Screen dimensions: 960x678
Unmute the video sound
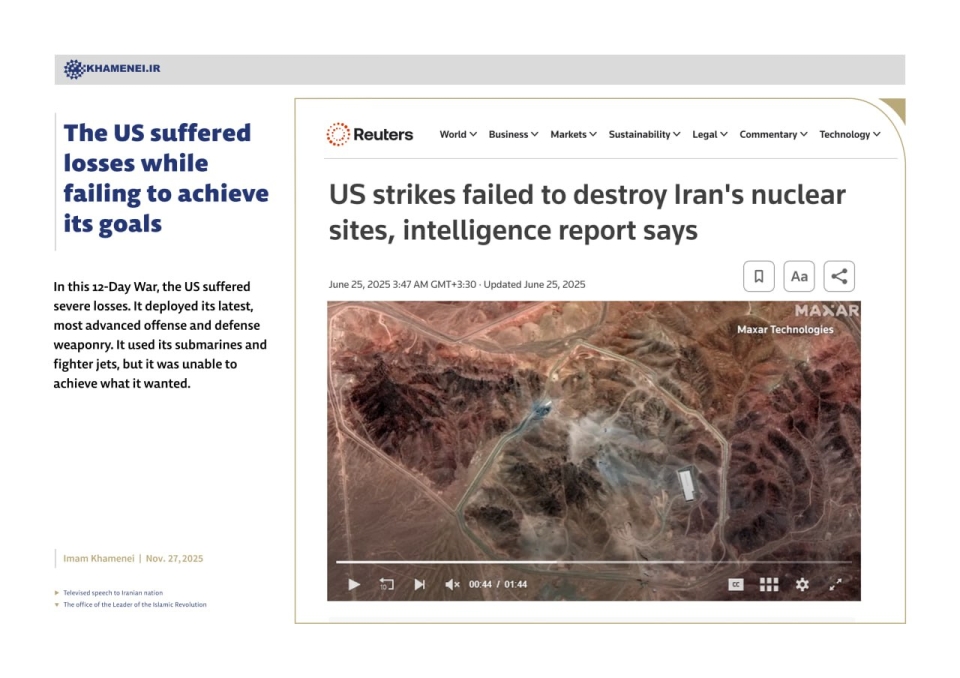(x=452, y=584)
